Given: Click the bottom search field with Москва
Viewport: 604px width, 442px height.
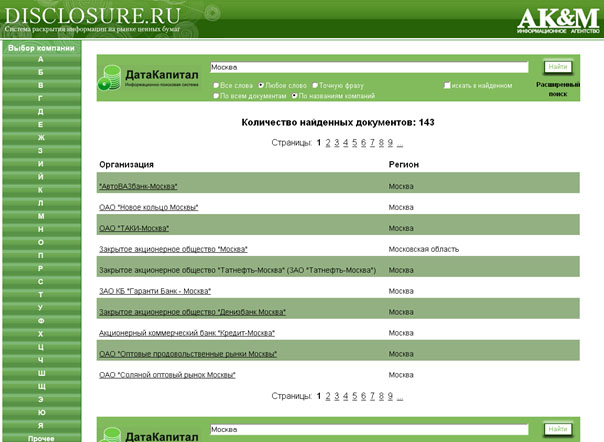Looking at the screenshot, I should 369,429.
